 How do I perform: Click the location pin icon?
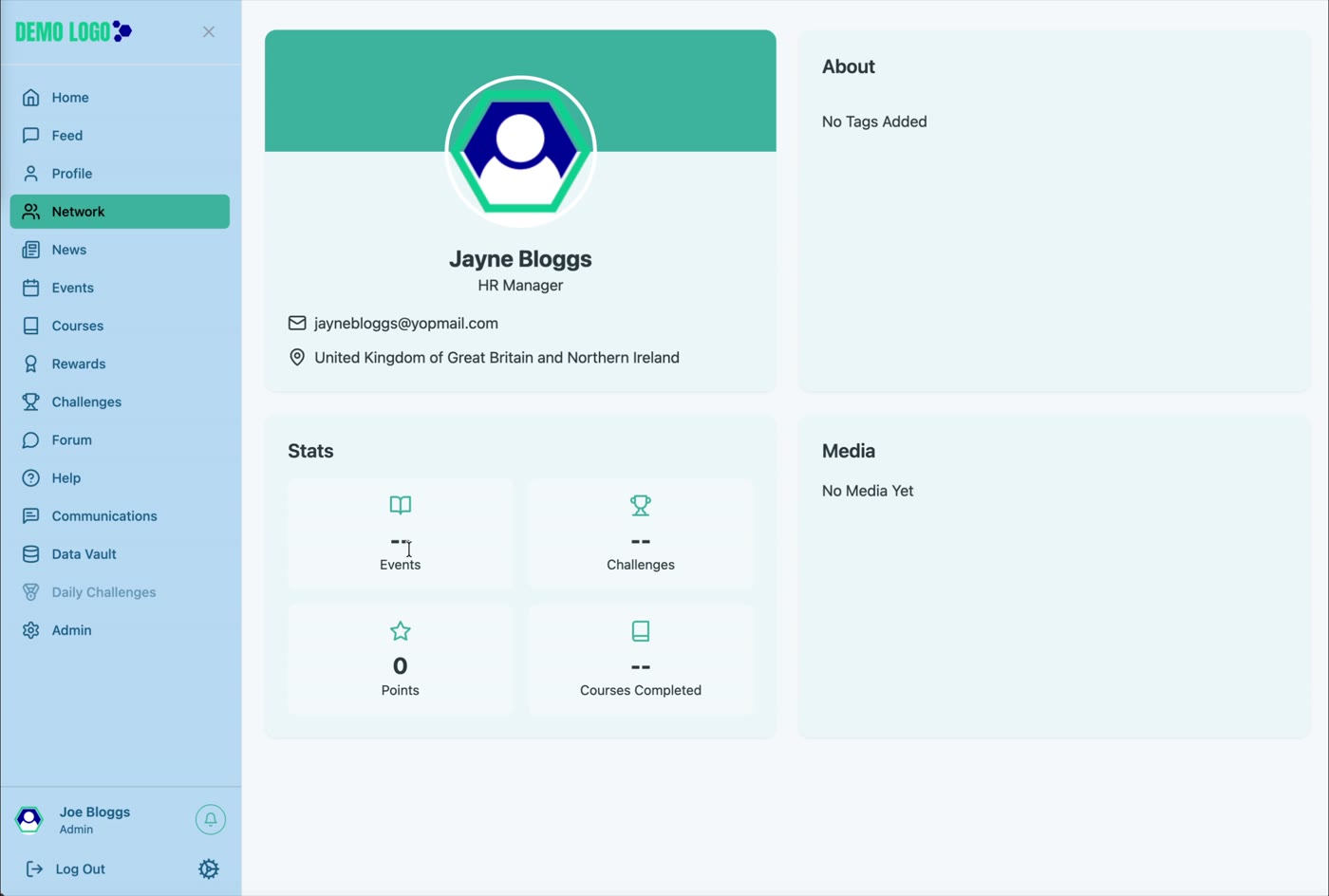[x=297, y=357]
